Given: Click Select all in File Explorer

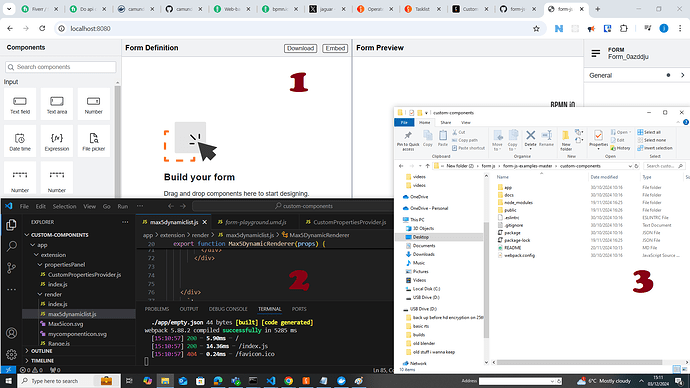Looking at the screenshot, I should pyautogui.click(x=649, y=132).
